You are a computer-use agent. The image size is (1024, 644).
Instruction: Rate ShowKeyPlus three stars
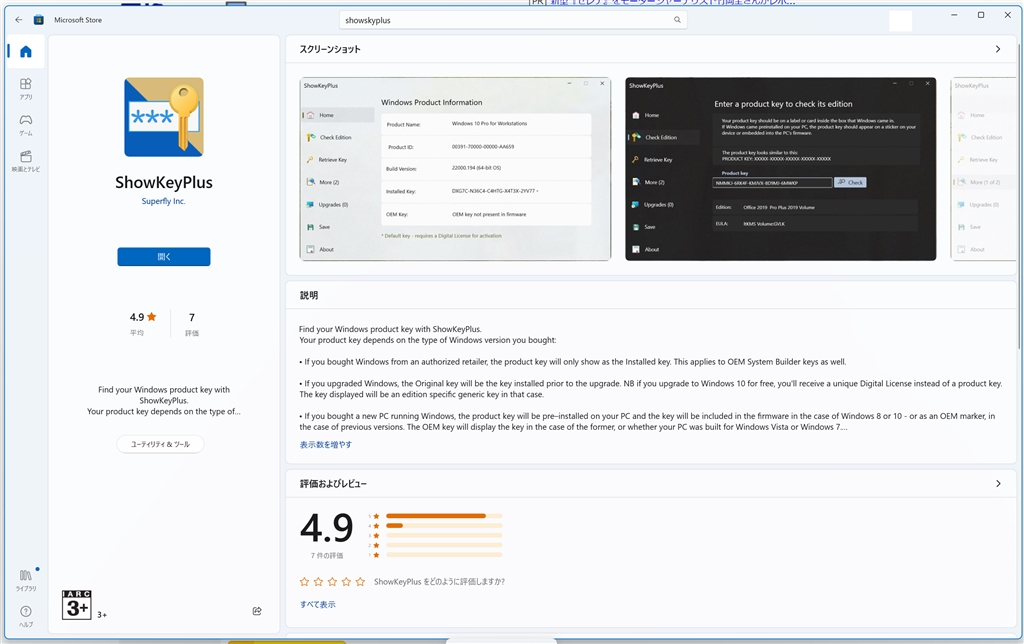coord(332,581)
